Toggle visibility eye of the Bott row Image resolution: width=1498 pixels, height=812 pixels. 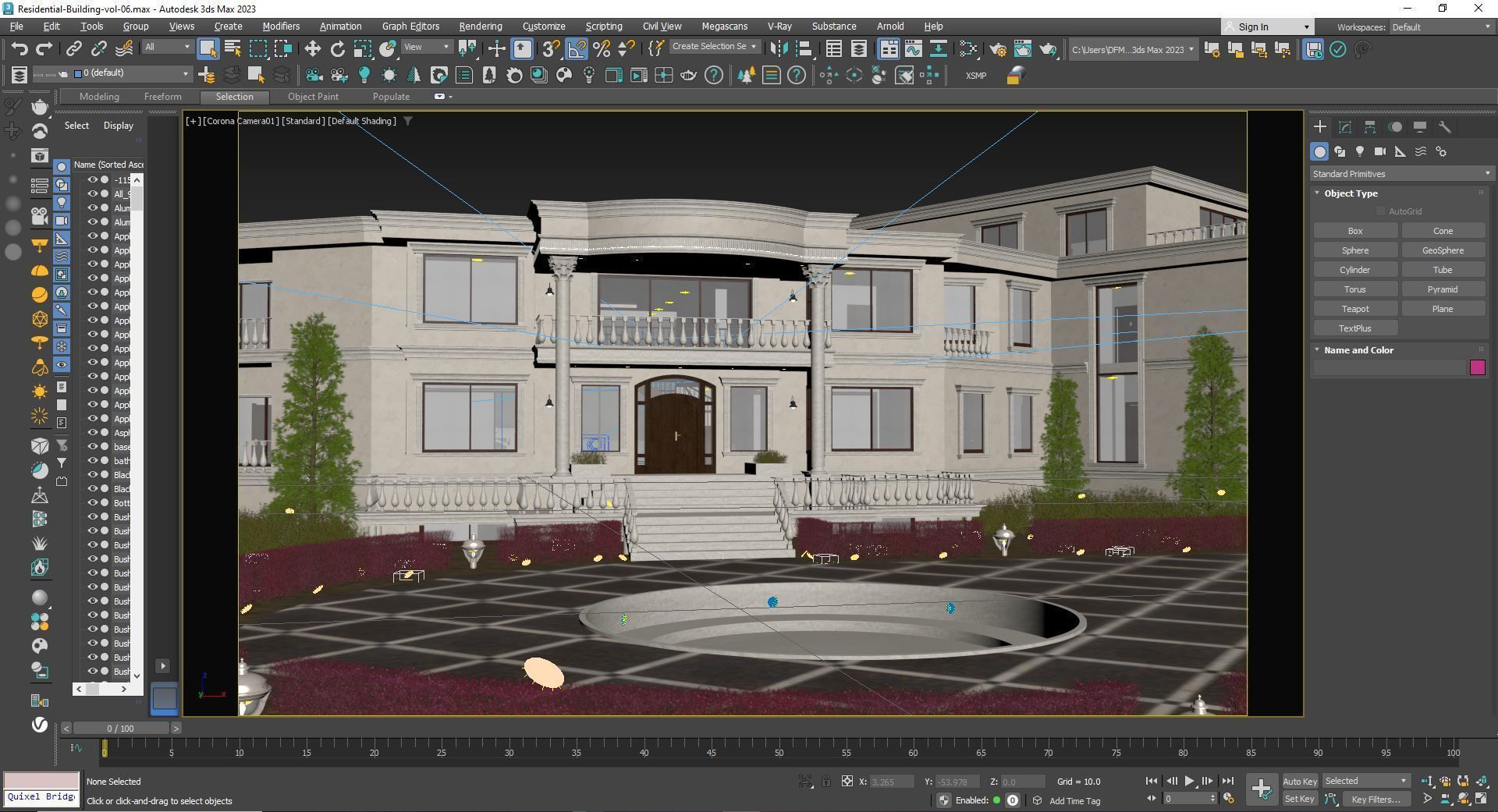point(92,503)
